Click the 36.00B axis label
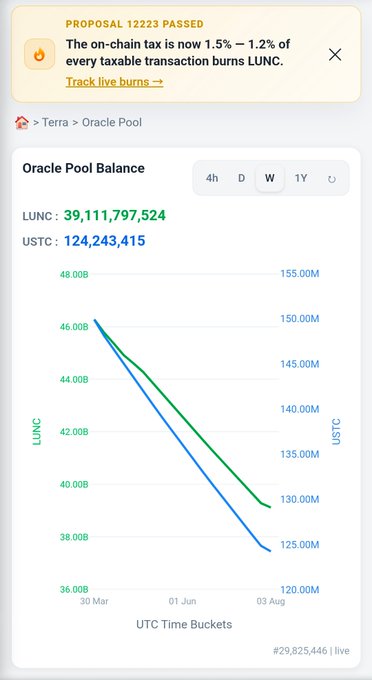The image size is (372, 680). tap(74, 589)
